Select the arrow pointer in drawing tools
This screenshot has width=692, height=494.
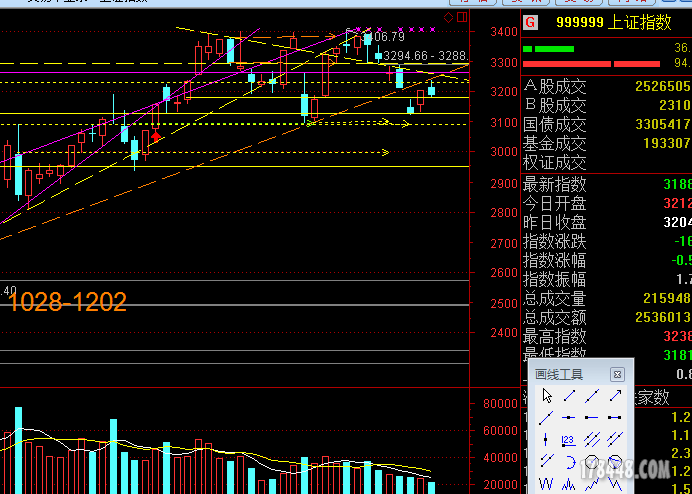click(546, 396)
